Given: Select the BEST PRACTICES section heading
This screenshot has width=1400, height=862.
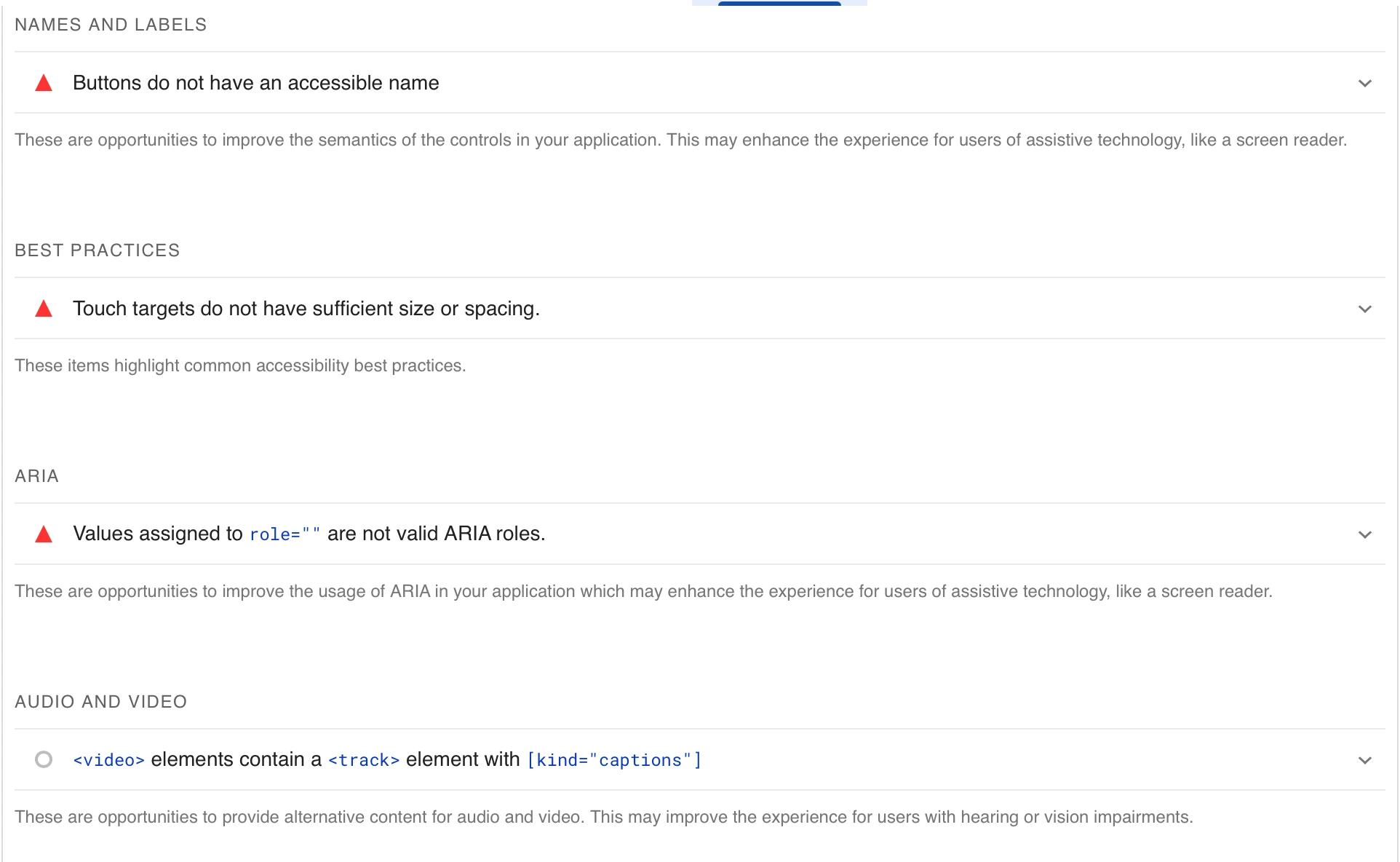Looking at the screenshot, I should [x=98, y=250].
